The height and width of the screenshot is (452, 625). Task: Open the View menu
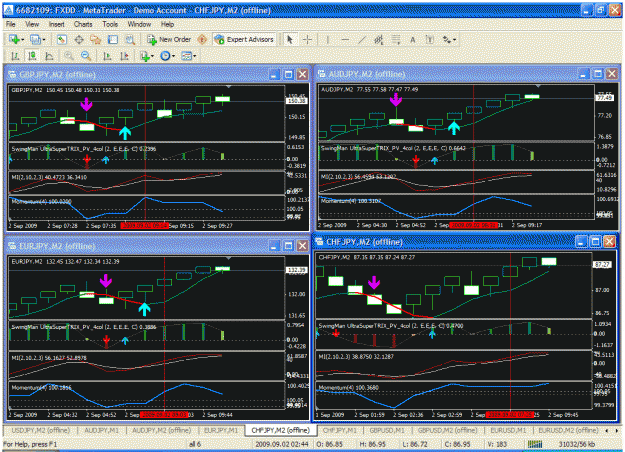[32, 24]
